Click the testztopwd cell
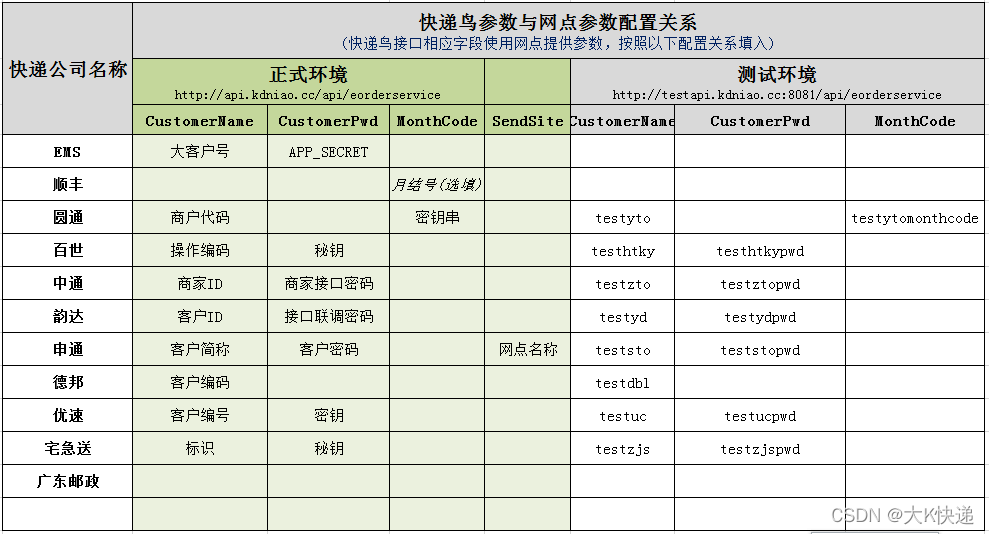Screen dimensions: 989x534 [x=760, y=284]
